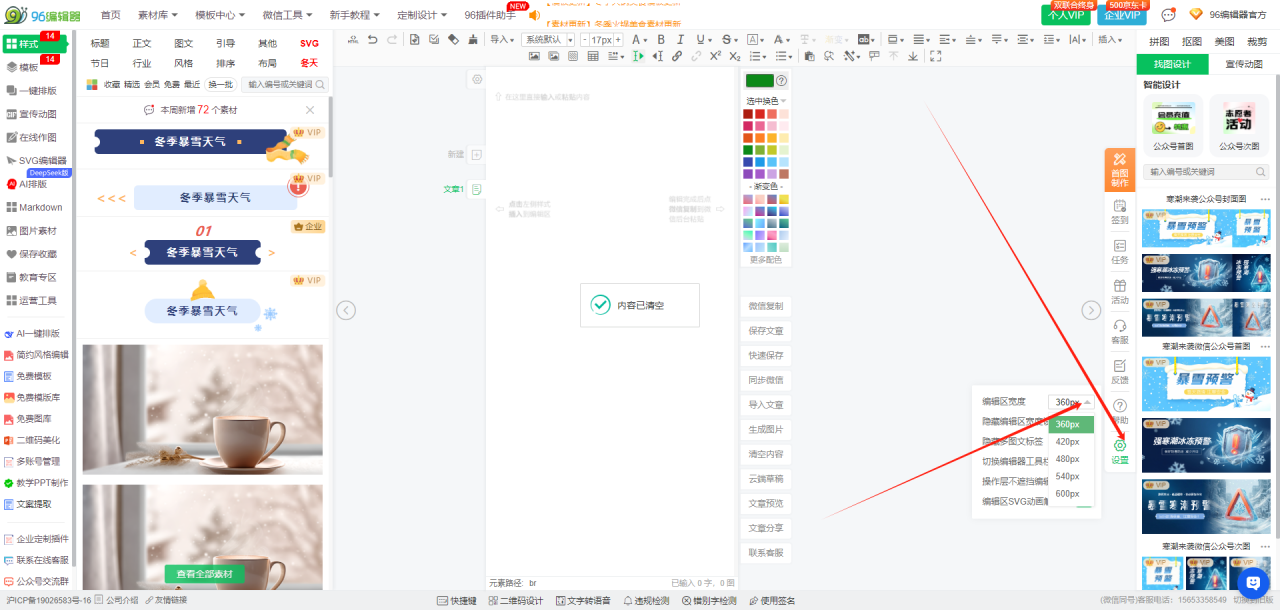Click the 签到 check-in icon
1280x610 pixels.
pos(1119,211)
